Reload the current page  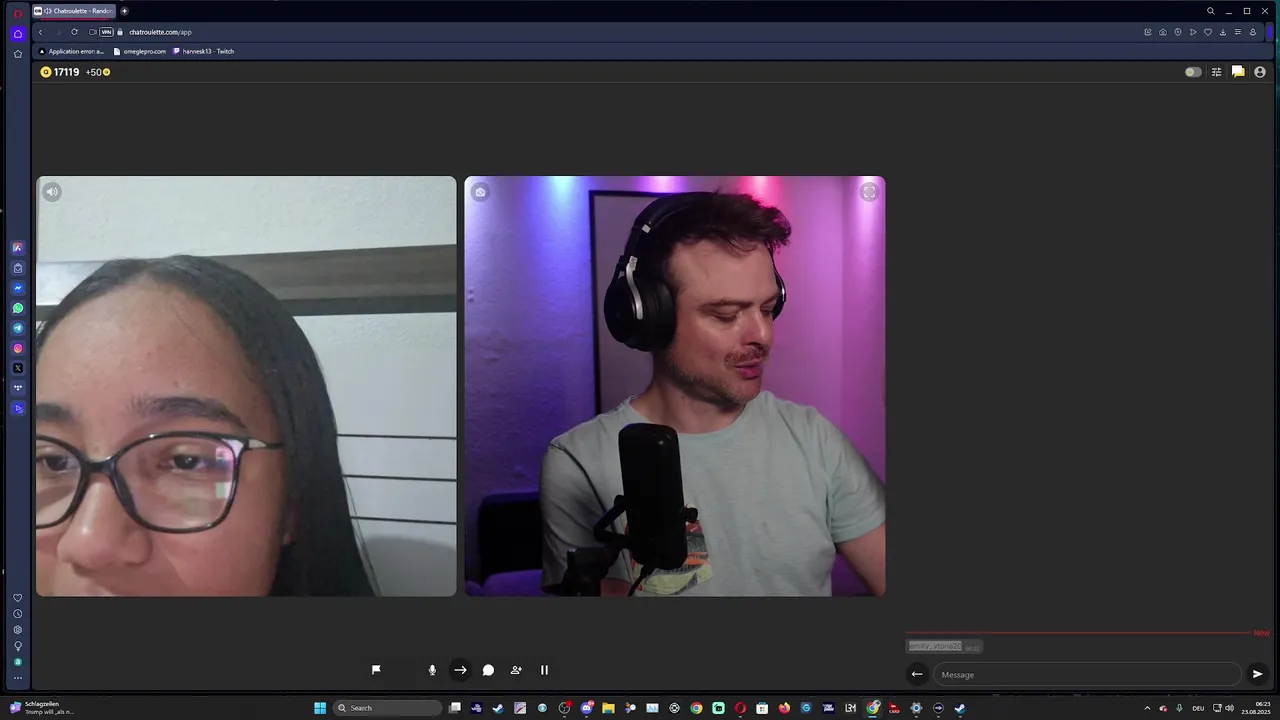(x=74, y=32)
